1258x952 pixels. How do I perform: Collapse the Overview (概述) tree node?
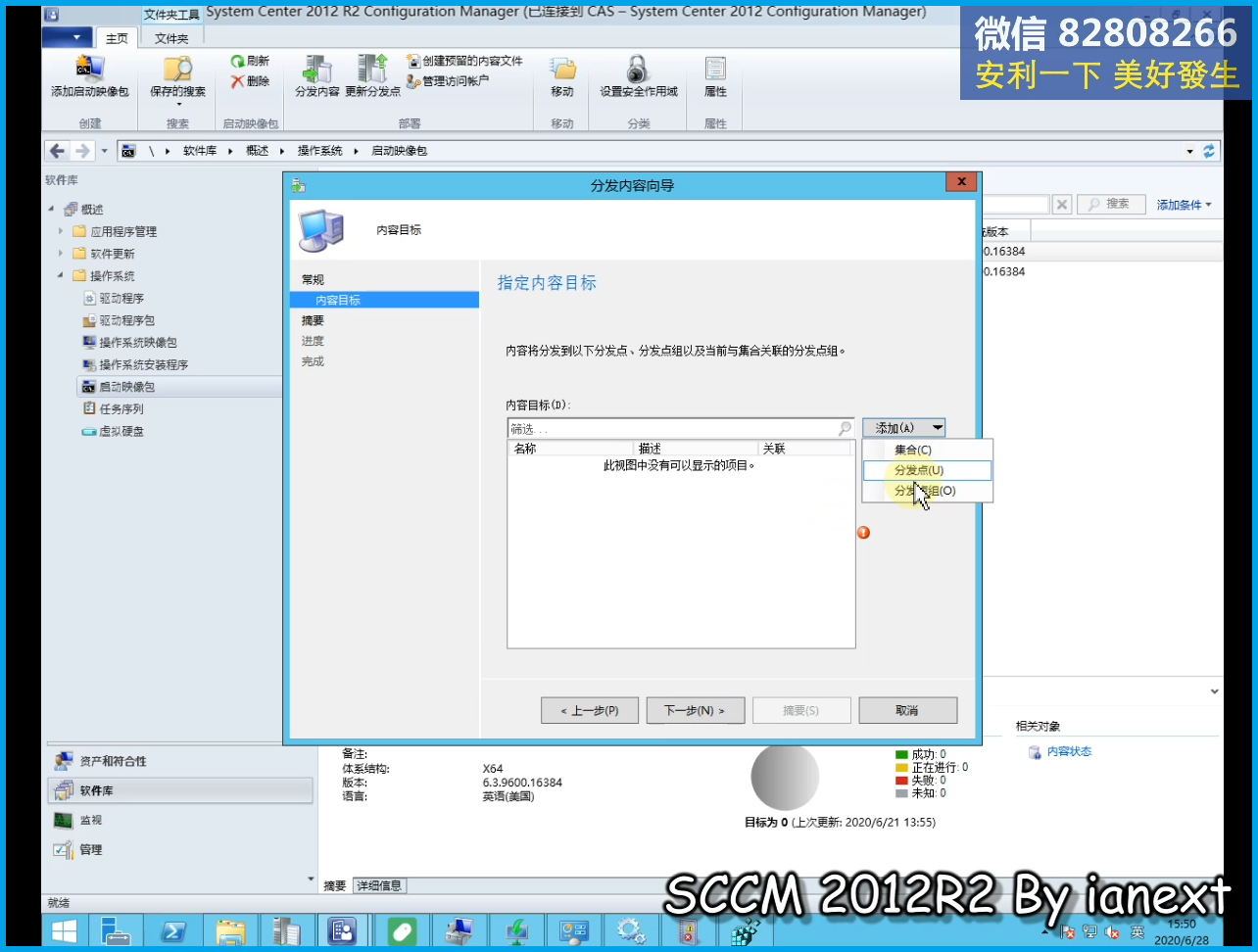(x=51, y=210)
